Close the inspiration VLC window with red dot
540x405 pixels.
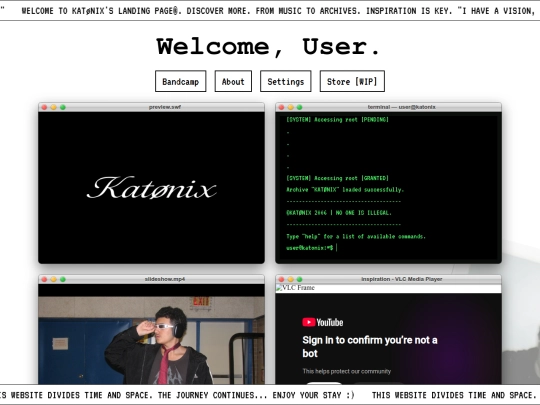click(281, 279)
